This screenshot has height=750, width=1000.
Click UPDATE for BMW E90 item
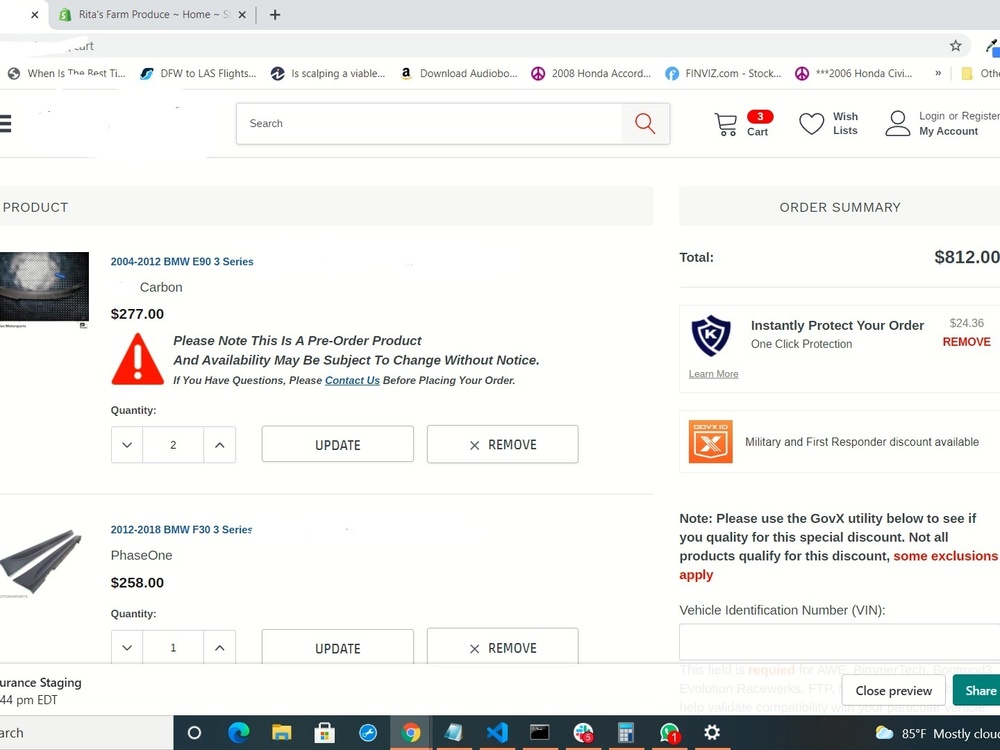[337, 445]
